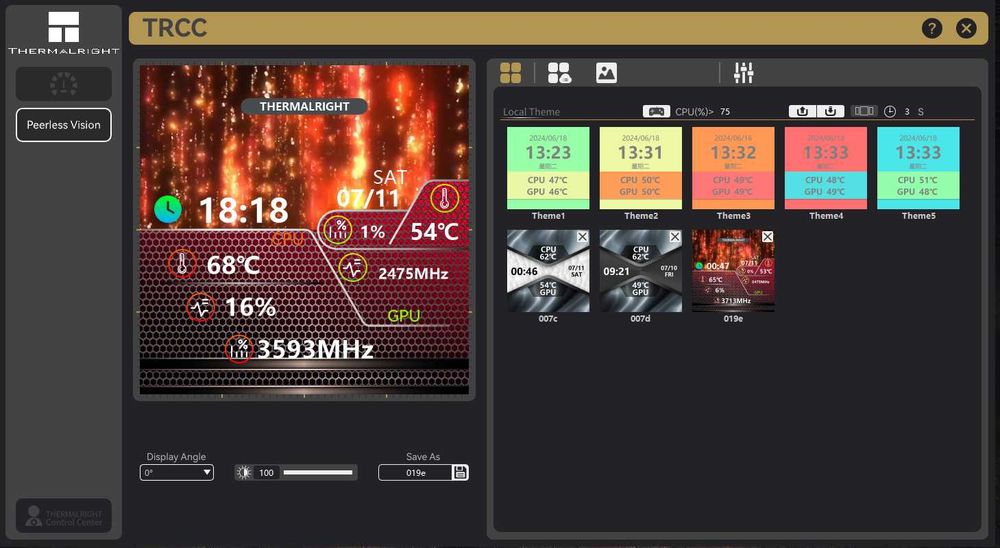Viewport: 1000px width, 548px height.
Task: Click the GPU usage percent icon
Action: click(338, 229)
